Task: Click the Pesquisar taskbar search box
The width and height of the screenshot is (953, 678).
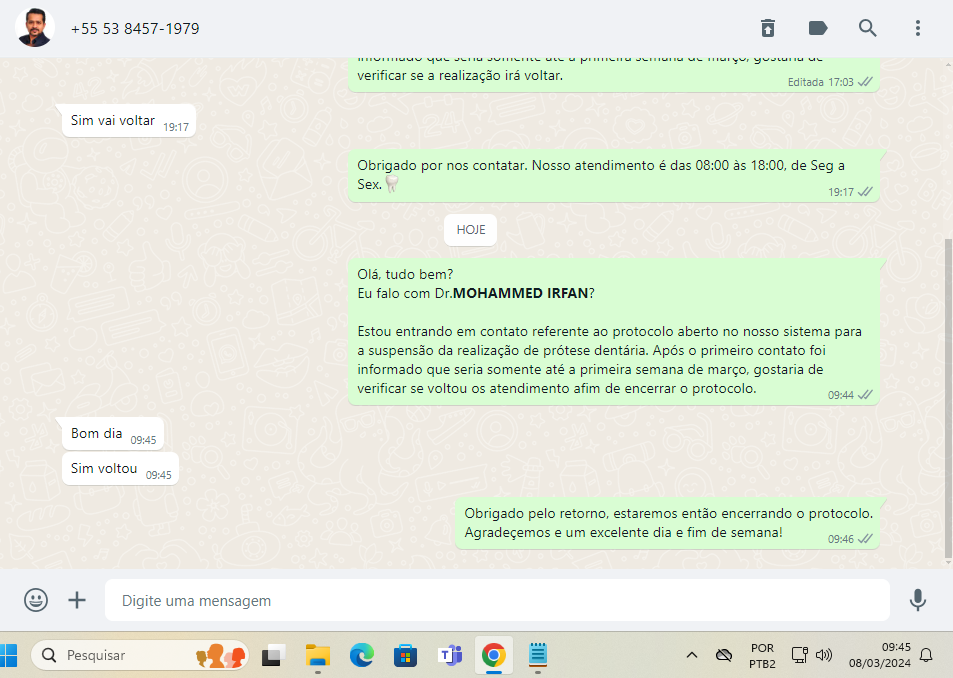Action: [x=140, y=656]
